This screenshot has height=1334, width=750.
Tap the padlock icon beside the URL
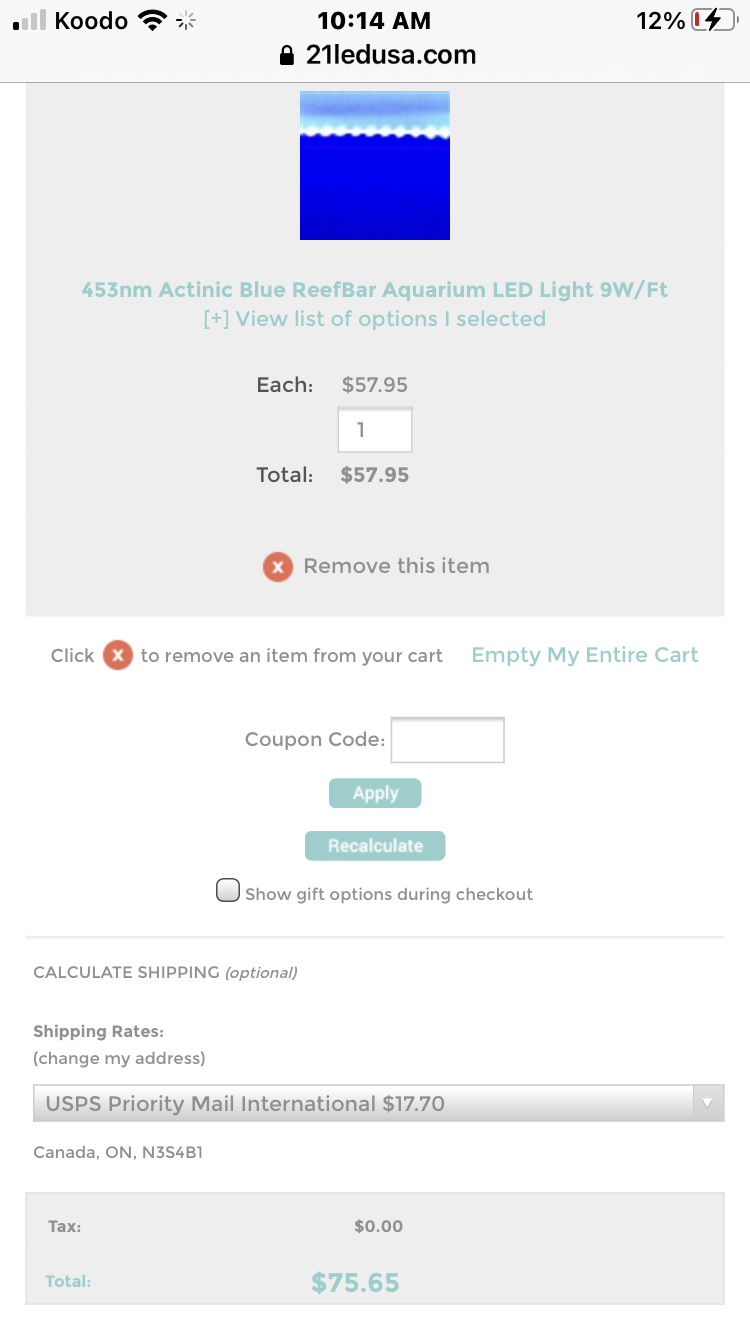coord(289,55)
